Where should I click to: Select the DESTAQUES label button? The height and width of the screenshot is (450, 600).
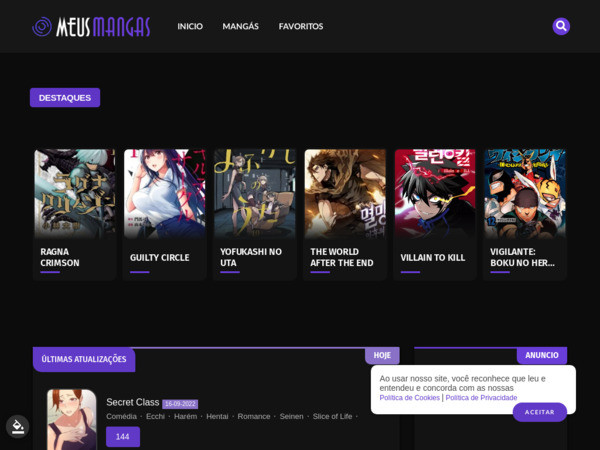[x=65, y=98]
